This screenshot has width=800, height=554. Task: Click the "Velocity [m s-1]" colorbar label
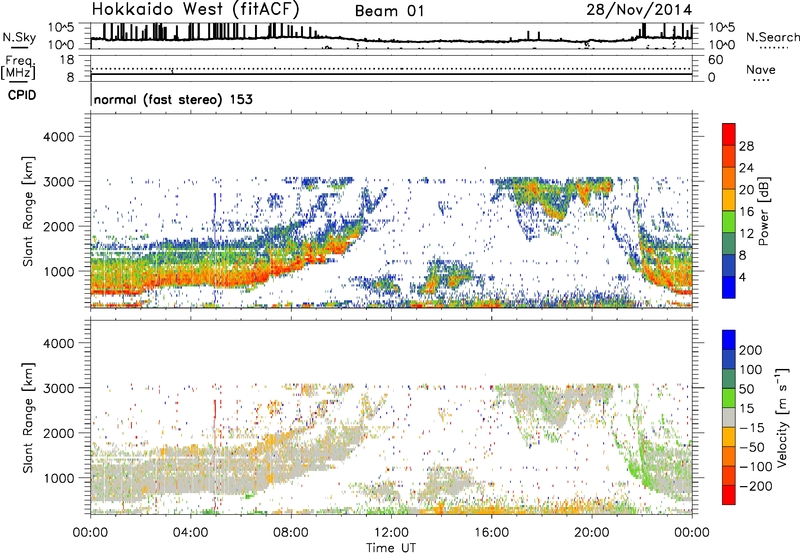pyautogui.click(x=782, y=417)
